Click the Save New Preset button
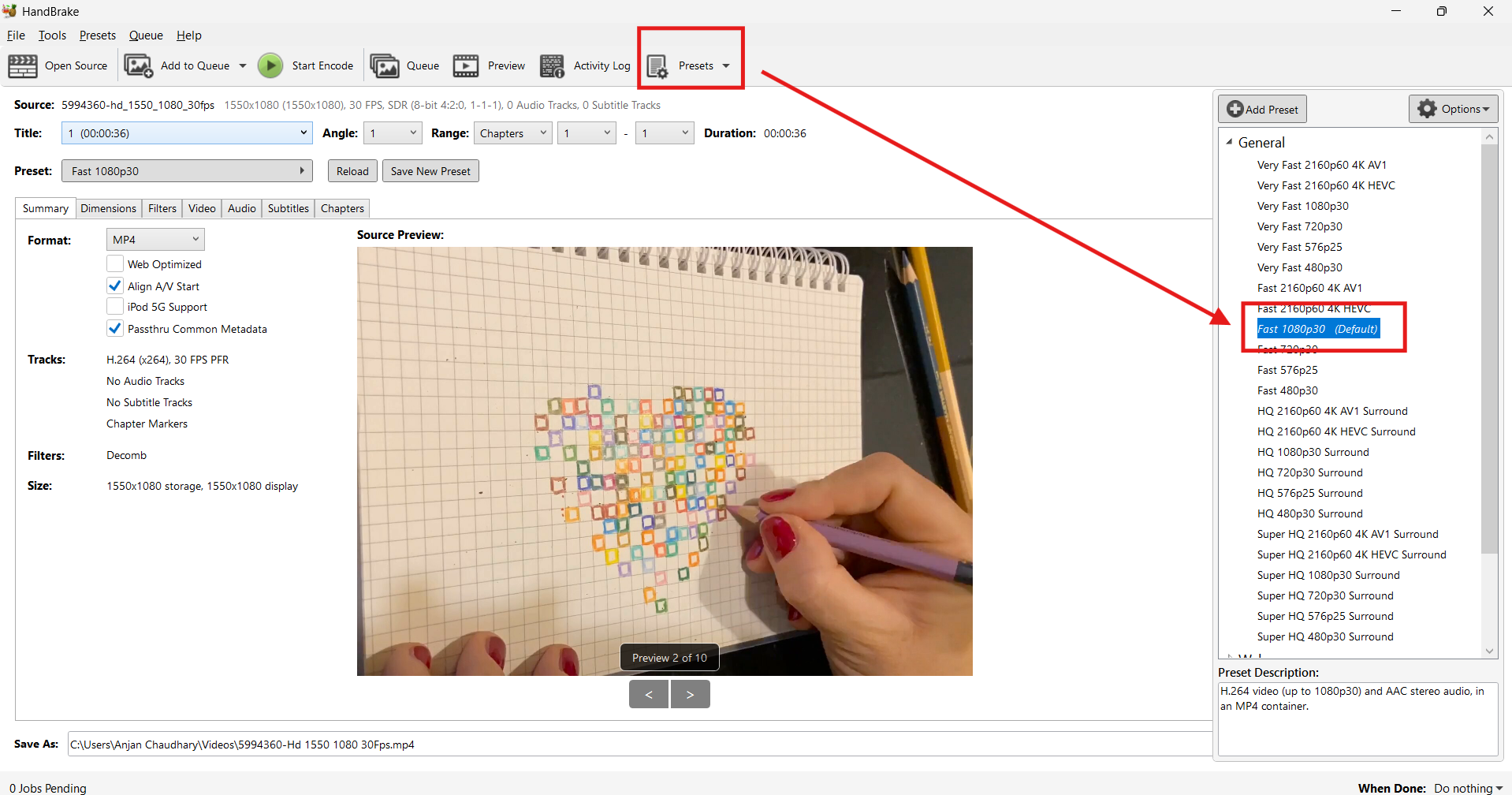This screenshot has height=795, width=1512. (430, 171)
